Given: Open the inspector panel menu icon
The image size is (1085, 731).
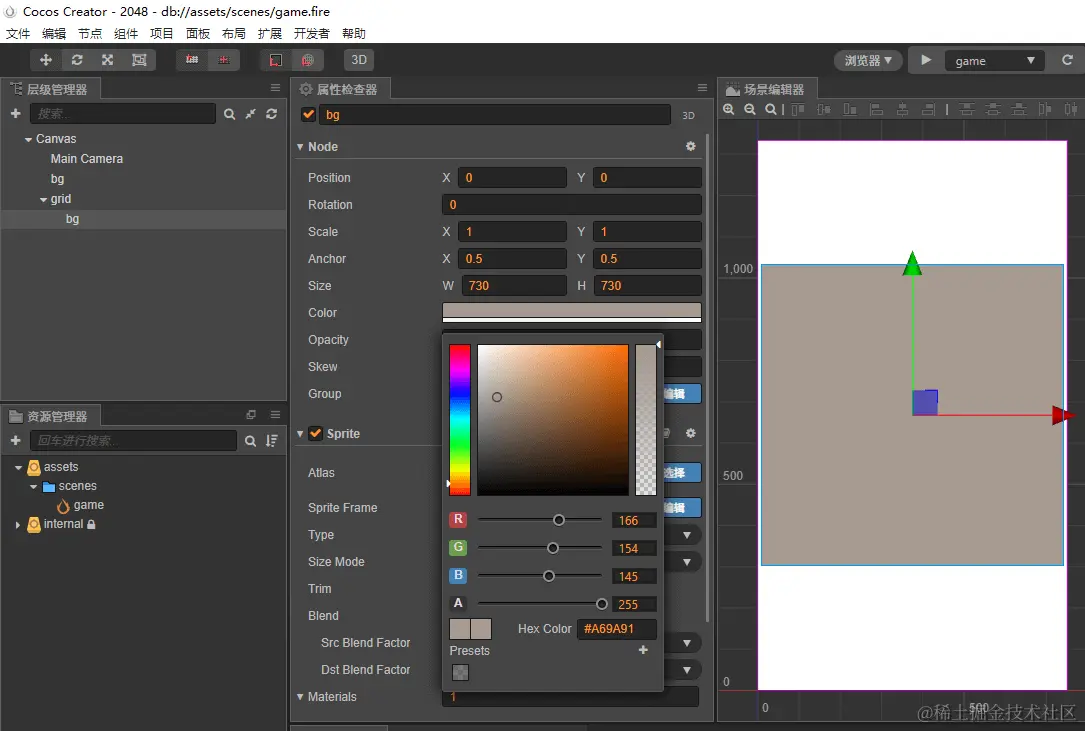Looking at the screenshot, I should point(702,88).
